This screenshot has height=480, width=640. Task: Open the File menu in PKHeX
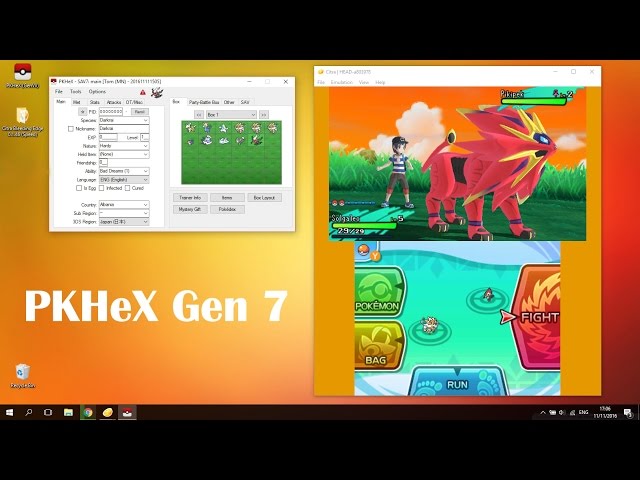pos(59,91)
